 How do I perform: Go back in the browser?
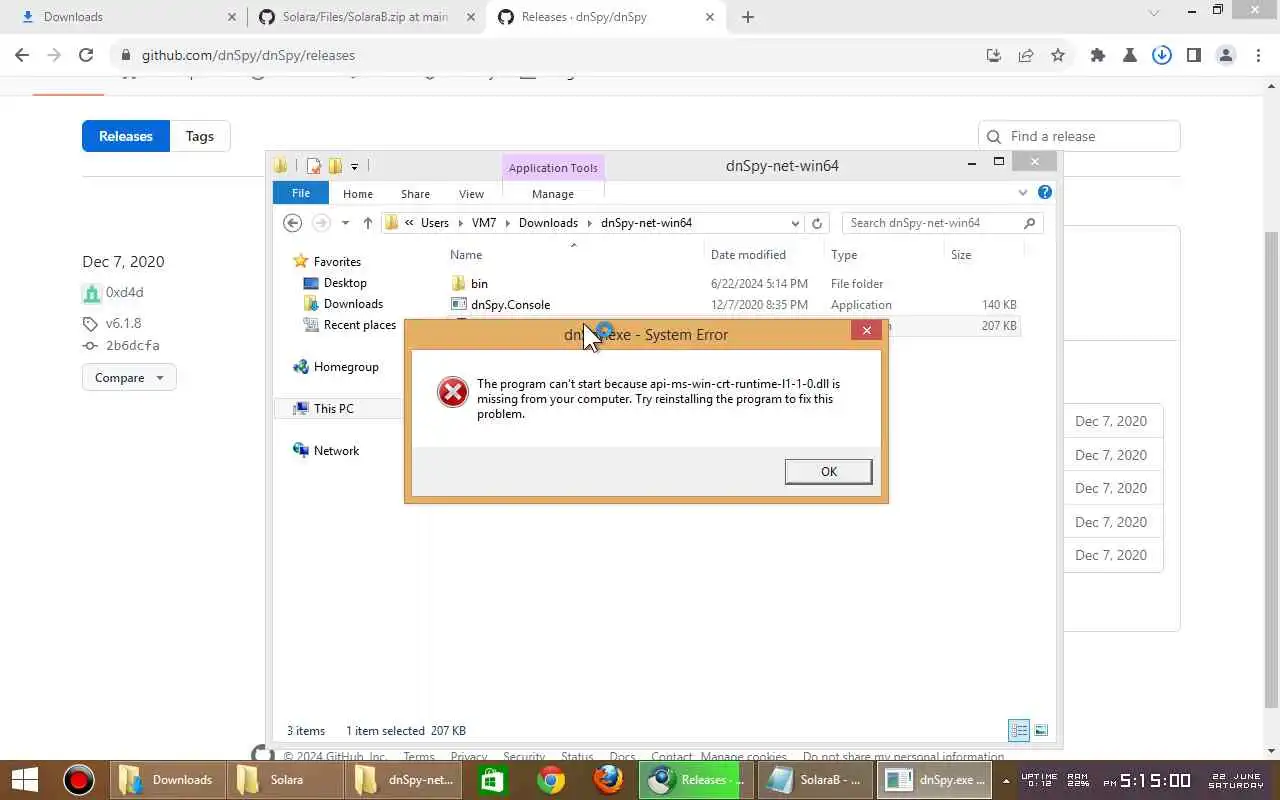(x=22, y=56)
